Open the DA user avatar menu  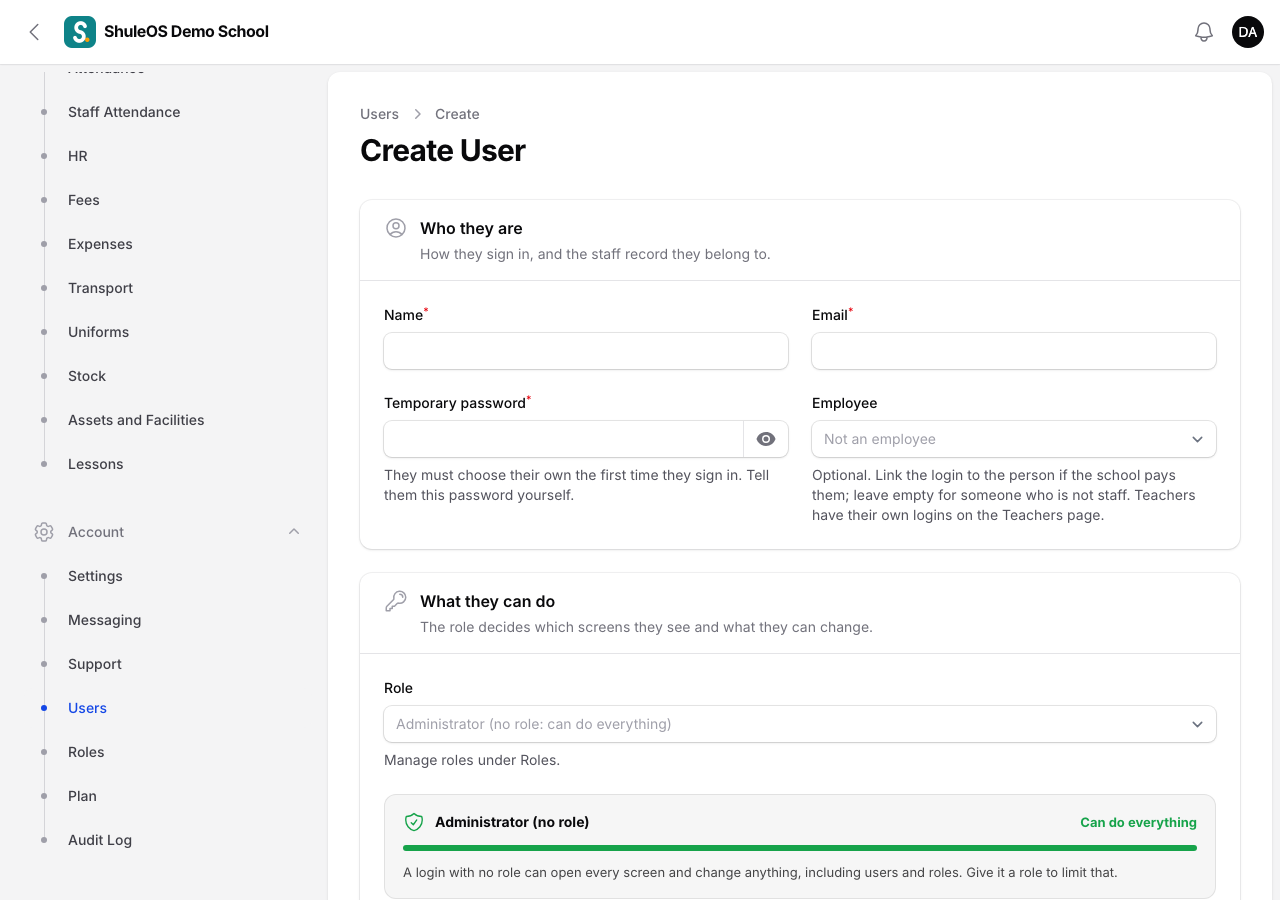pos(1248,32)
